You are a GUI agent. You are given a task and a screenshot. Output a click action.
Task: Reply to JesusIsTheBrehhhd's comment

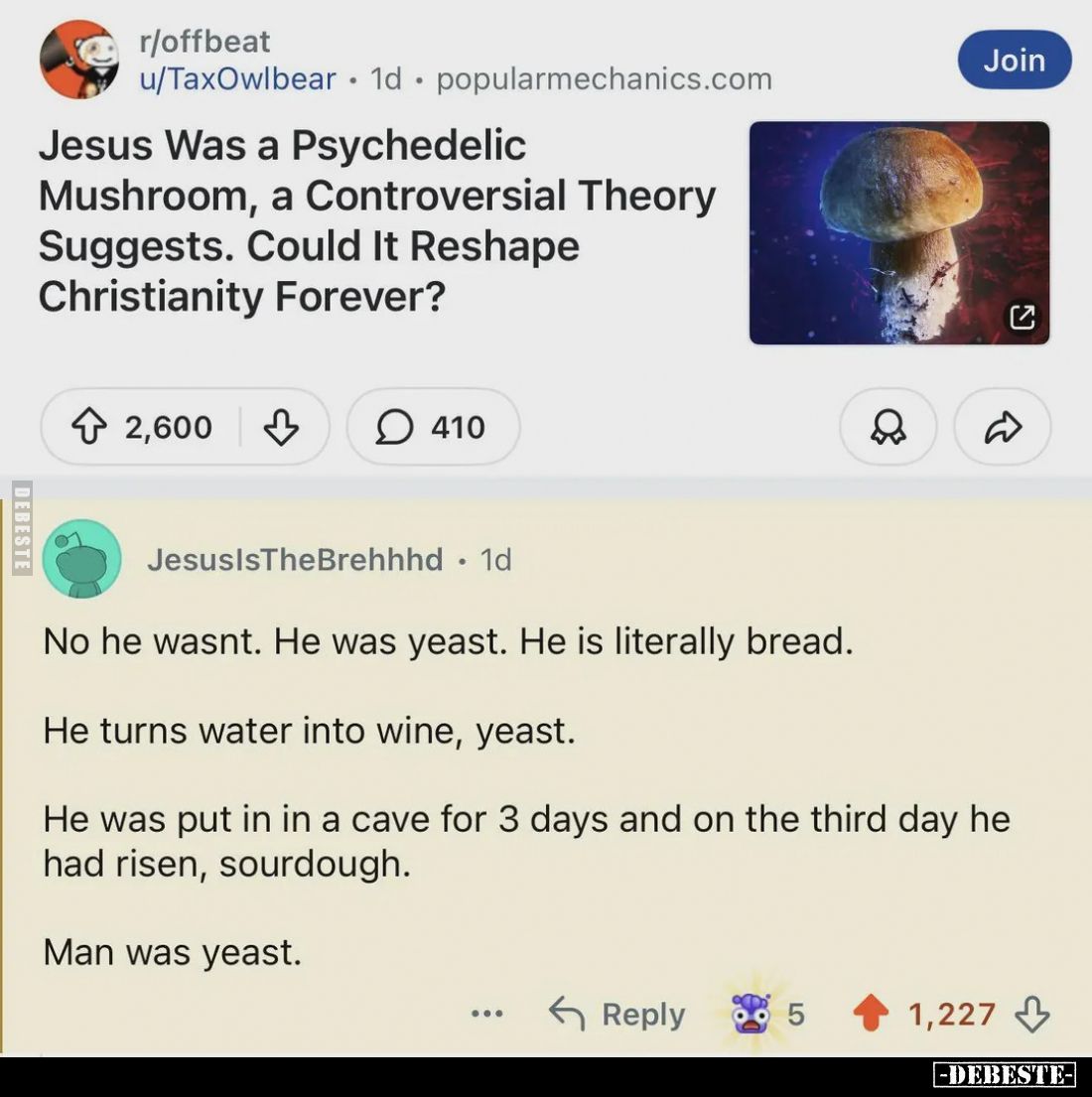coord(617,1014)
